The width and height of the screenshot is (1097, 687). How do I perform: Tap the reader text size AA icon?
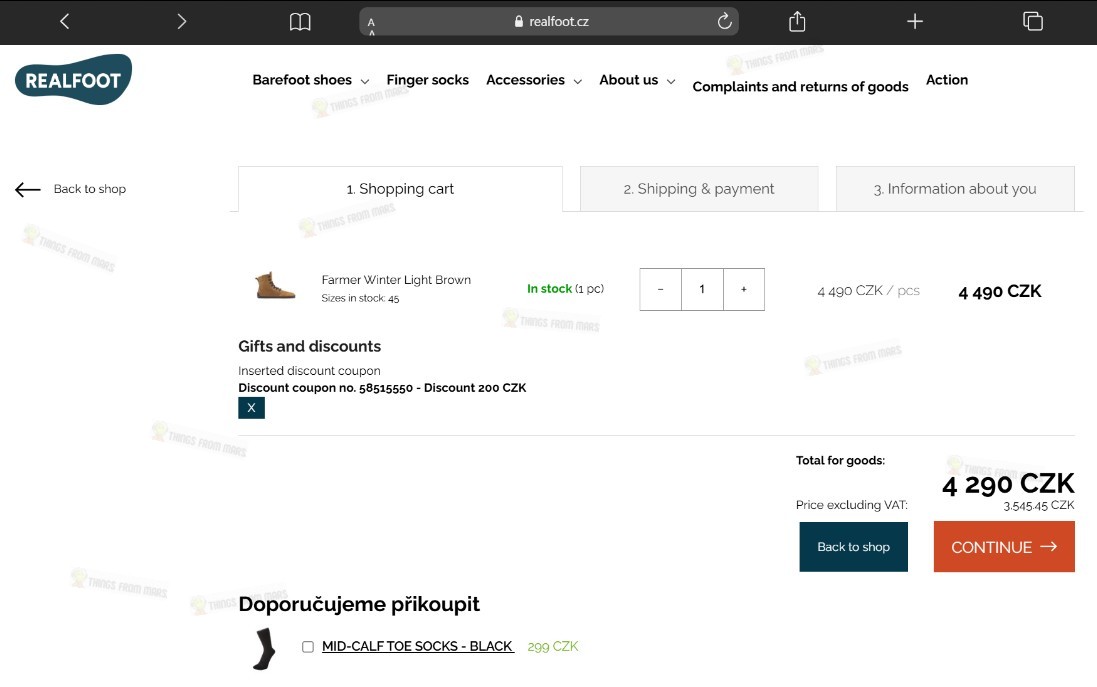click(371, 25)
